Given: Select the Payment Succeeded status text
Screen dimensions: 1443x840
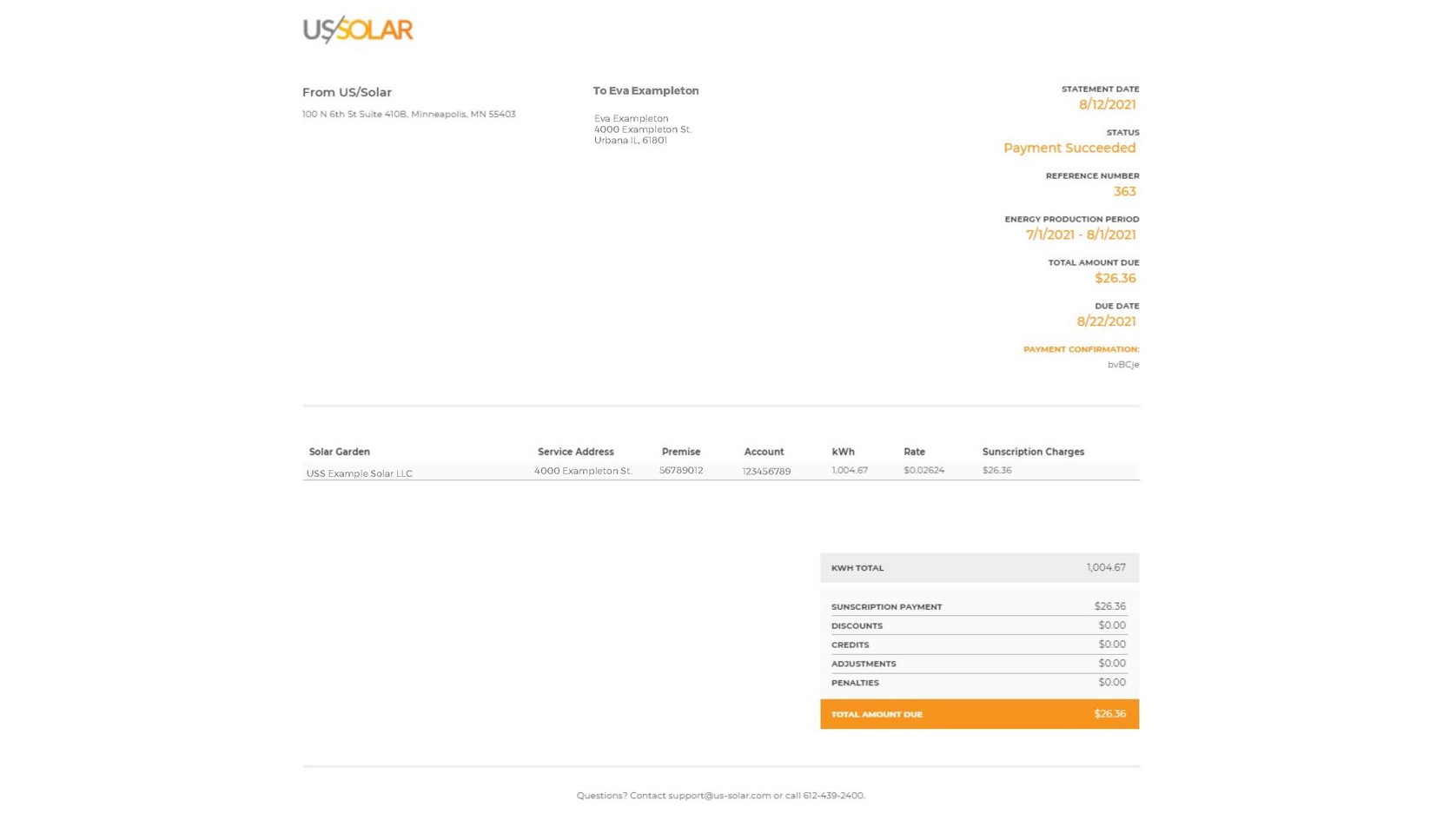Looking at the screenshot, I should point(1069,149).
